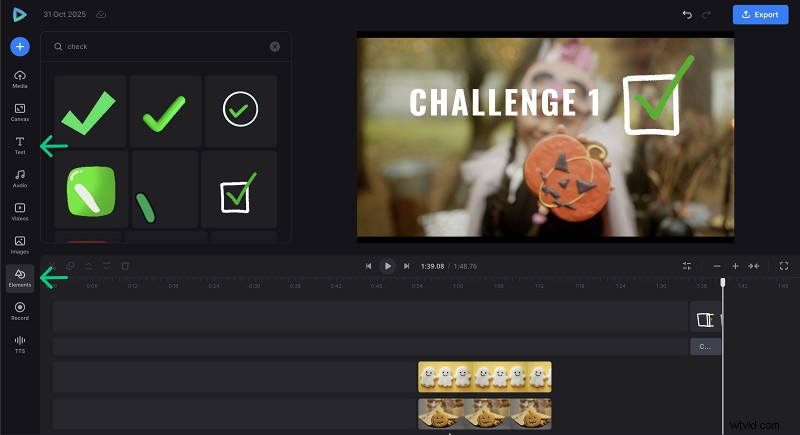Open the Record tool
800x435 pixels.
(20, 310)
